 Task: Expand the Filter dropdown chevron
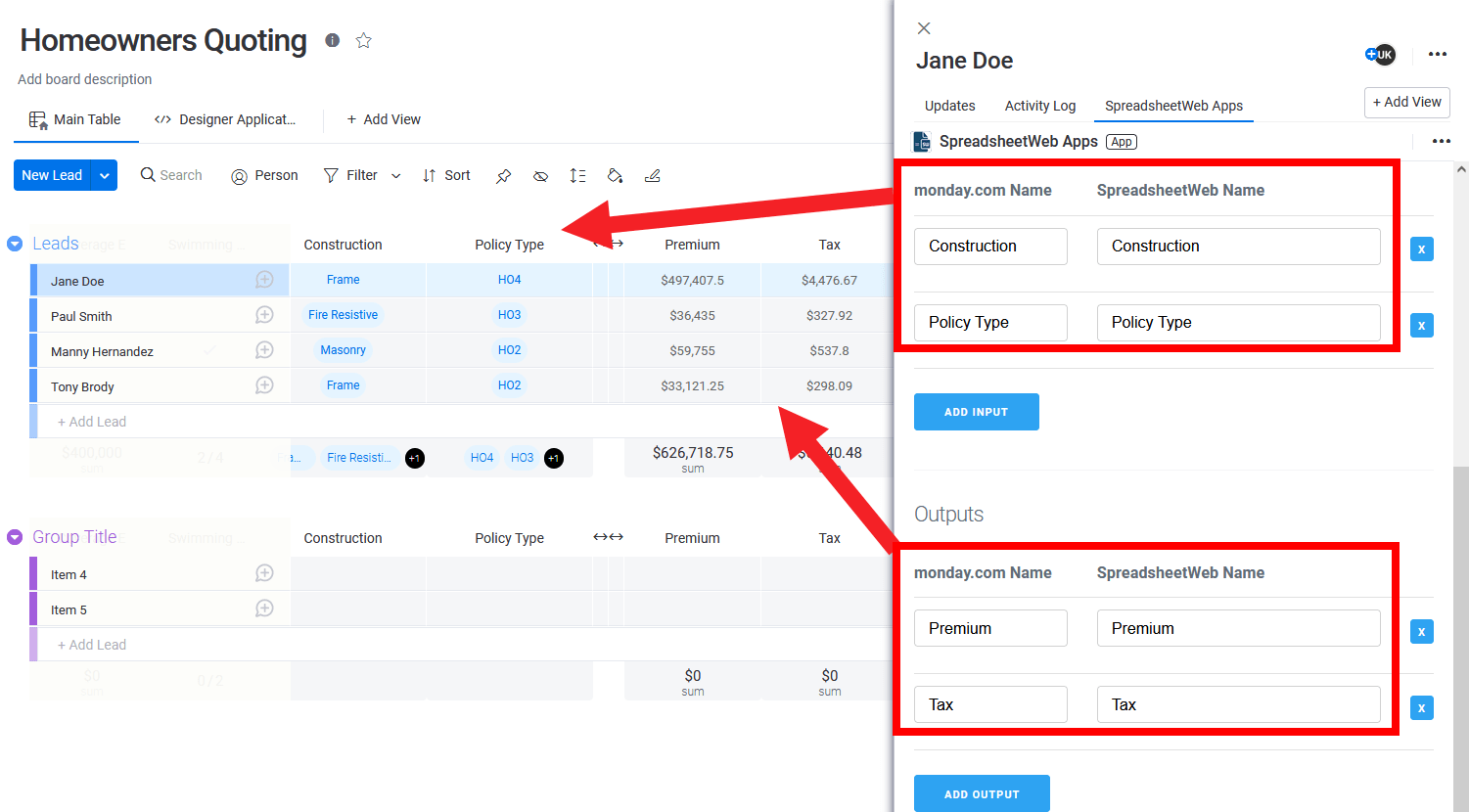click(x=395, y=176)
